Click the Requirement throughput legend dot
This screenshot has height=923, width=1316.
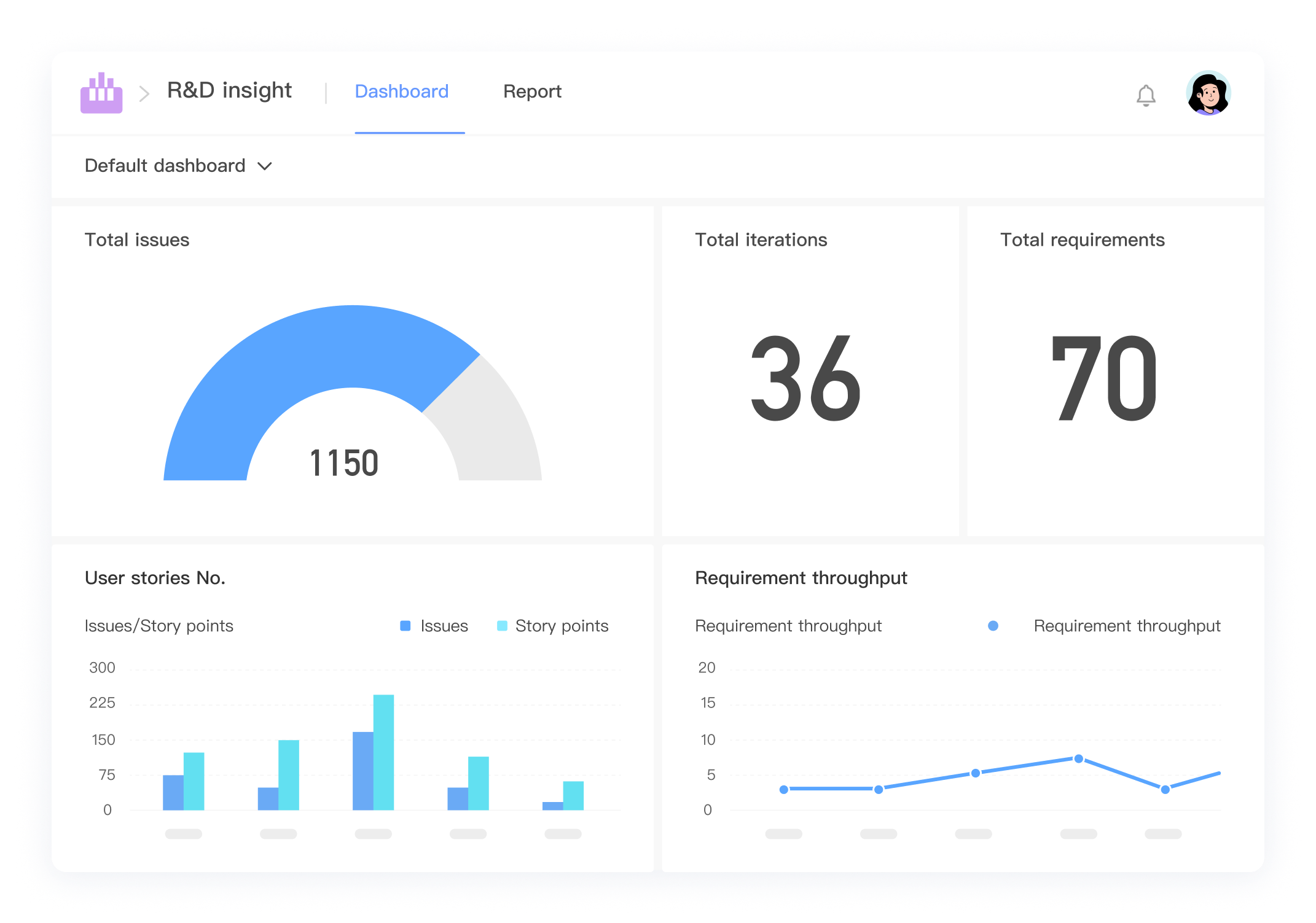tap(993, 626)
